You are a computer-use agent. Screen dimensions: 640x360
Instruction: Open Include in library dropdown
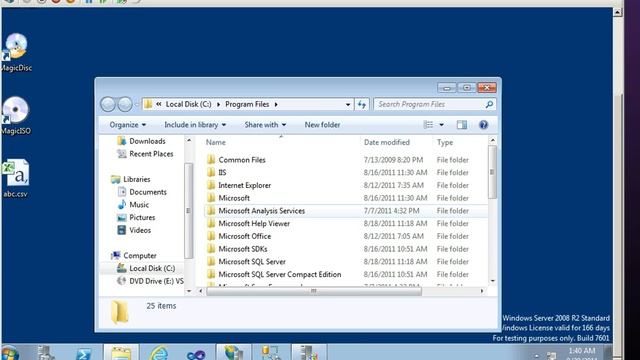pyautogui.click(x=195, y=125)
